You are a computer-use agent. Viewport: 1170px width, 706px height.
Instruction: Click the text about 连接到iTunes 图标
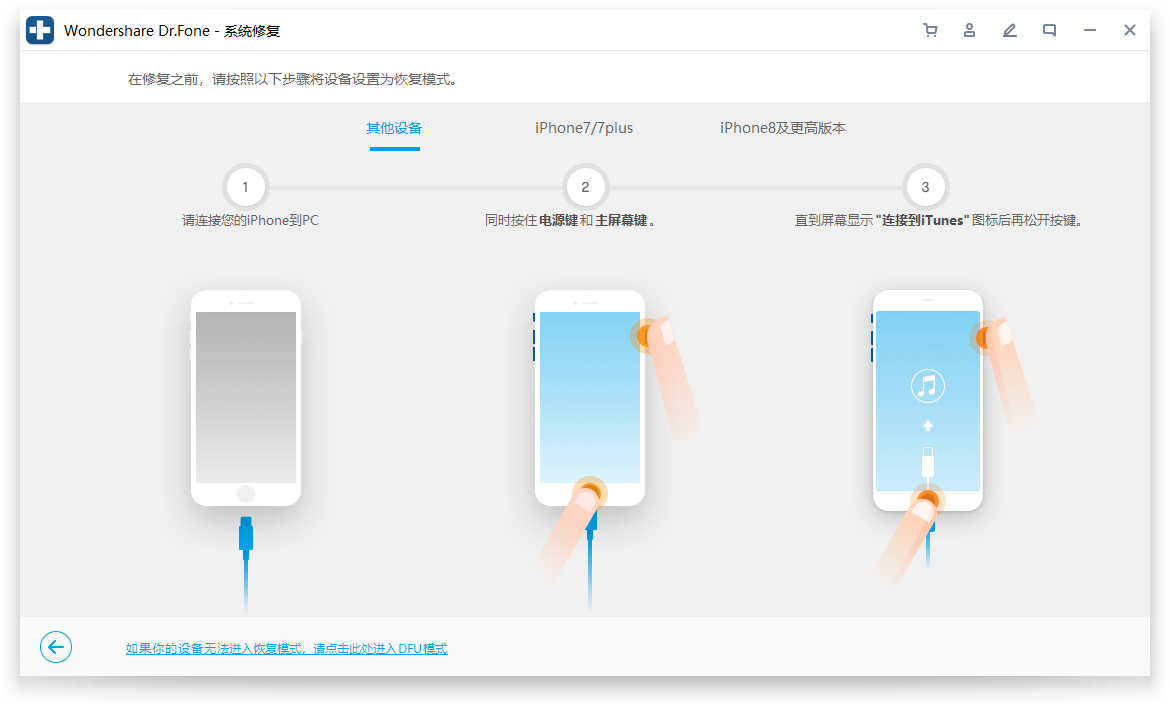[939, 221]
